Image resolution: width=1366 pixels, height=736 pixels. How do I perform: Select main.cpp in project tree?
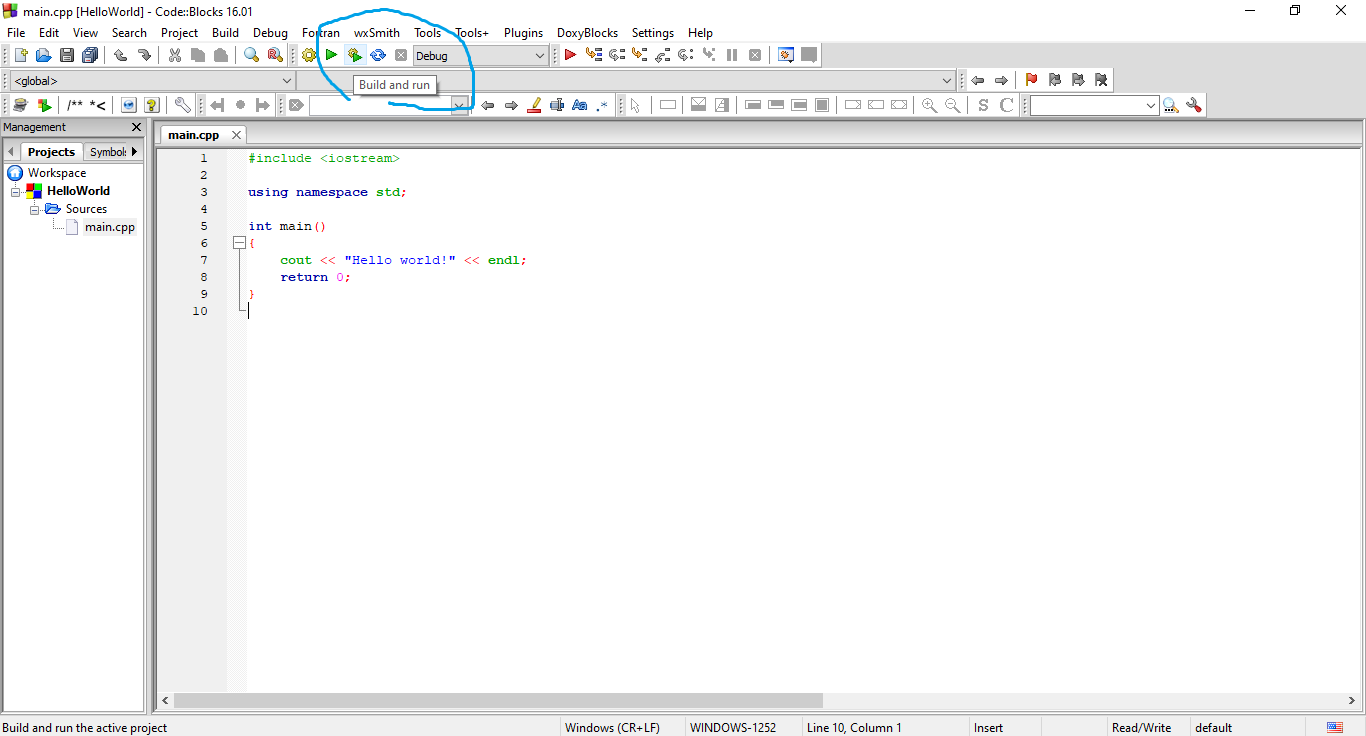click(109, 227)
